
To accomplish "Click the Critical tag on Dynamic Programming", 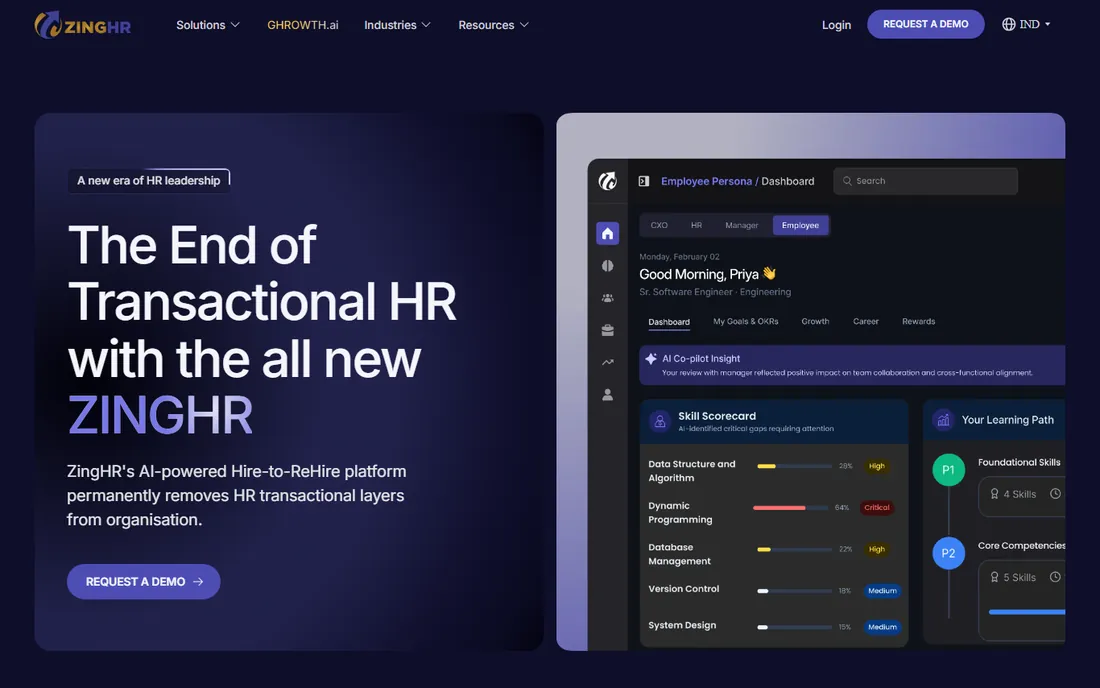I will tap(876, 507).
